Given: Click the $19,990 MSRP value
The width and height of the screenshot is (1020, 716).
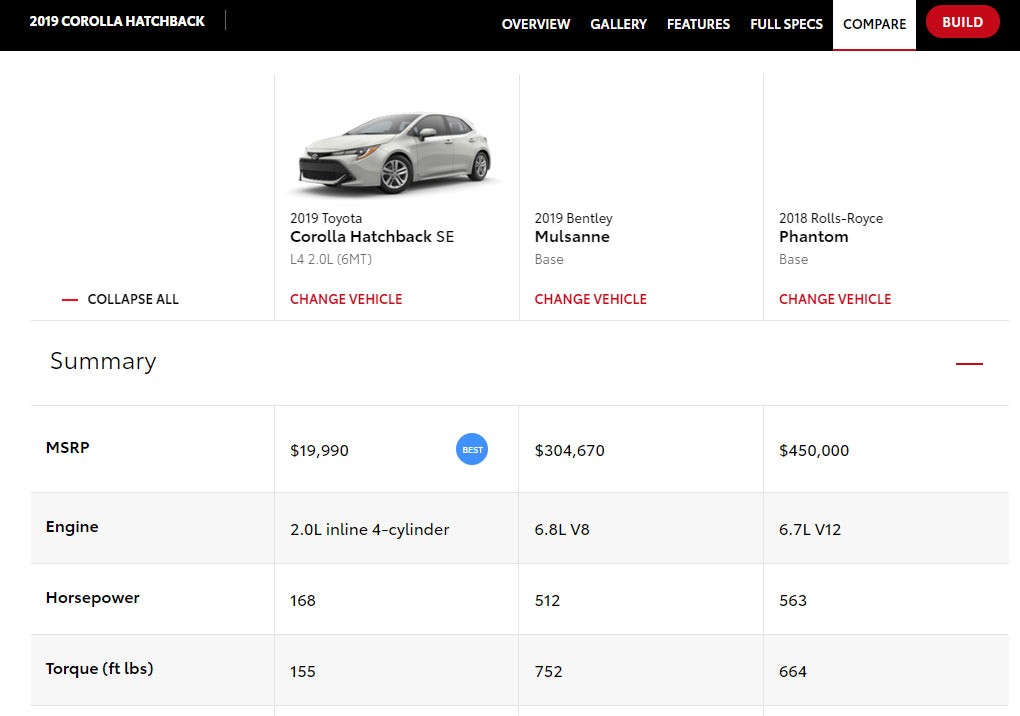Looking at the screenshot, I should pyautogui.click(x=319, y=451).
